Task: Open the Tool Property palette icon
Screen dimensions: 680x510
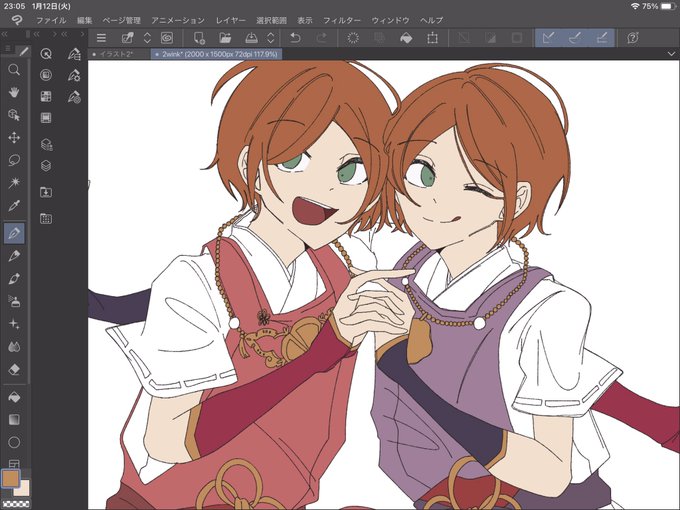Action: click(74, 75)
